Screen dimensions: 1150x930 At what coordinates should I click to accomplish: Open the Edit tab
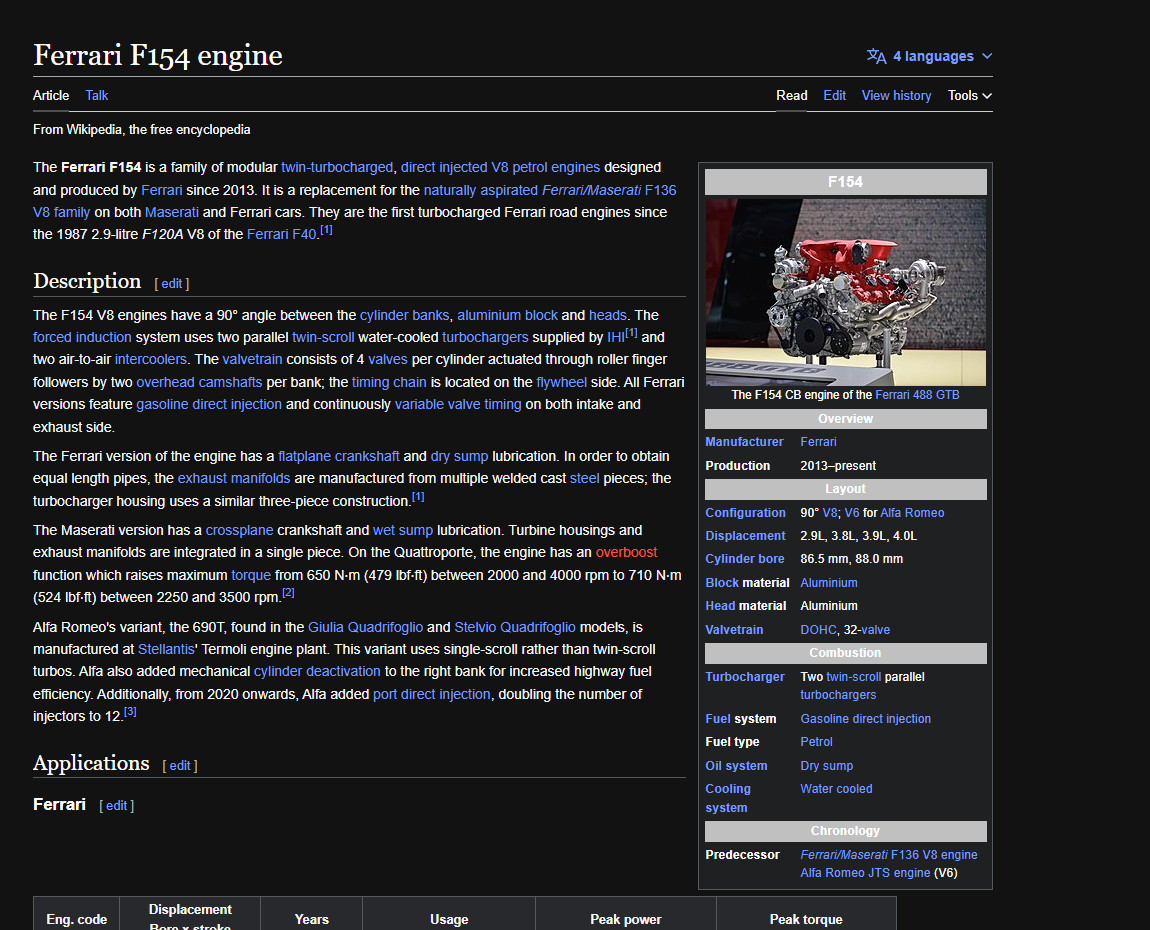(x=834, y=95)
